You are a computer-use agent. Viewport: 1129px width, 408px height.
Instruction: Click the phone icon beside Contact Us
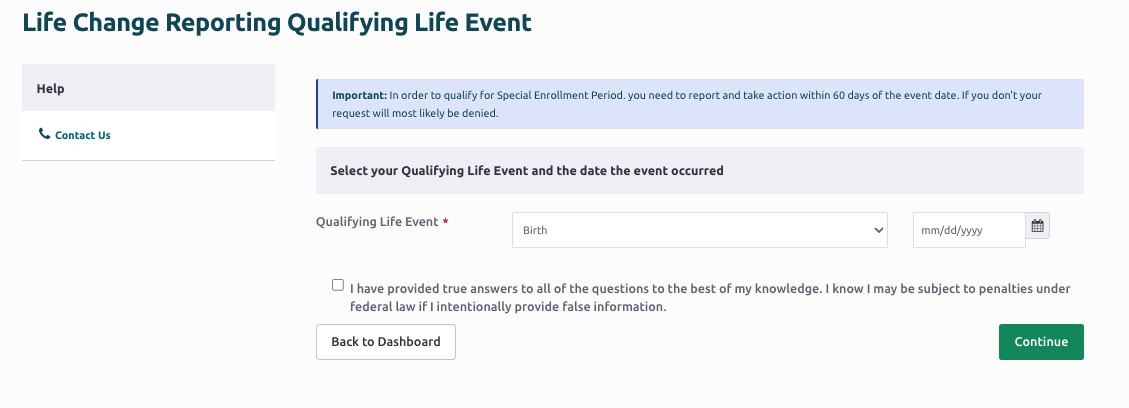[x=45, y=134]
